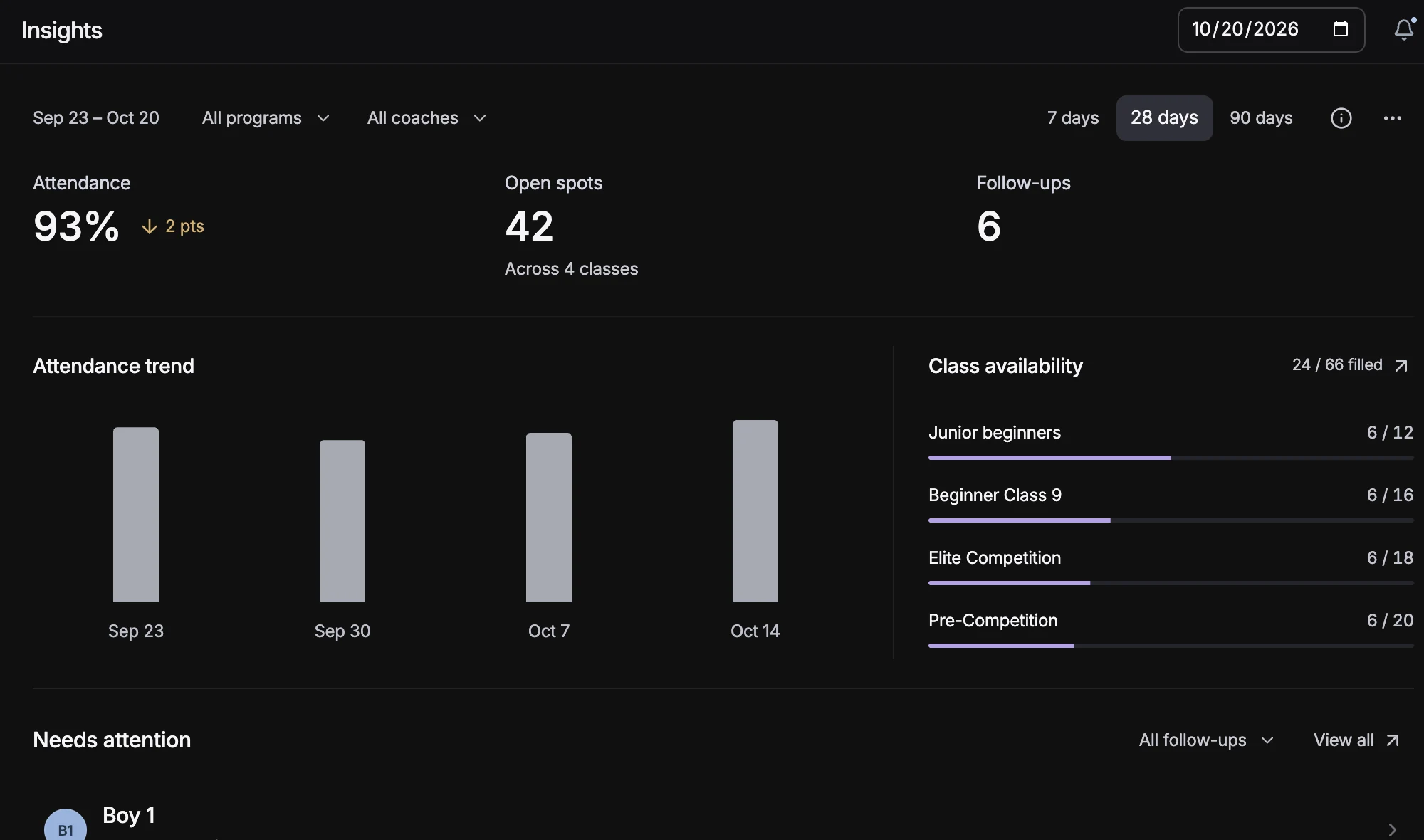Viewport: 1424px width, 840px height.
Task: Select the 28 days range
Action: pyautogui.click(x=1164, y=118)
